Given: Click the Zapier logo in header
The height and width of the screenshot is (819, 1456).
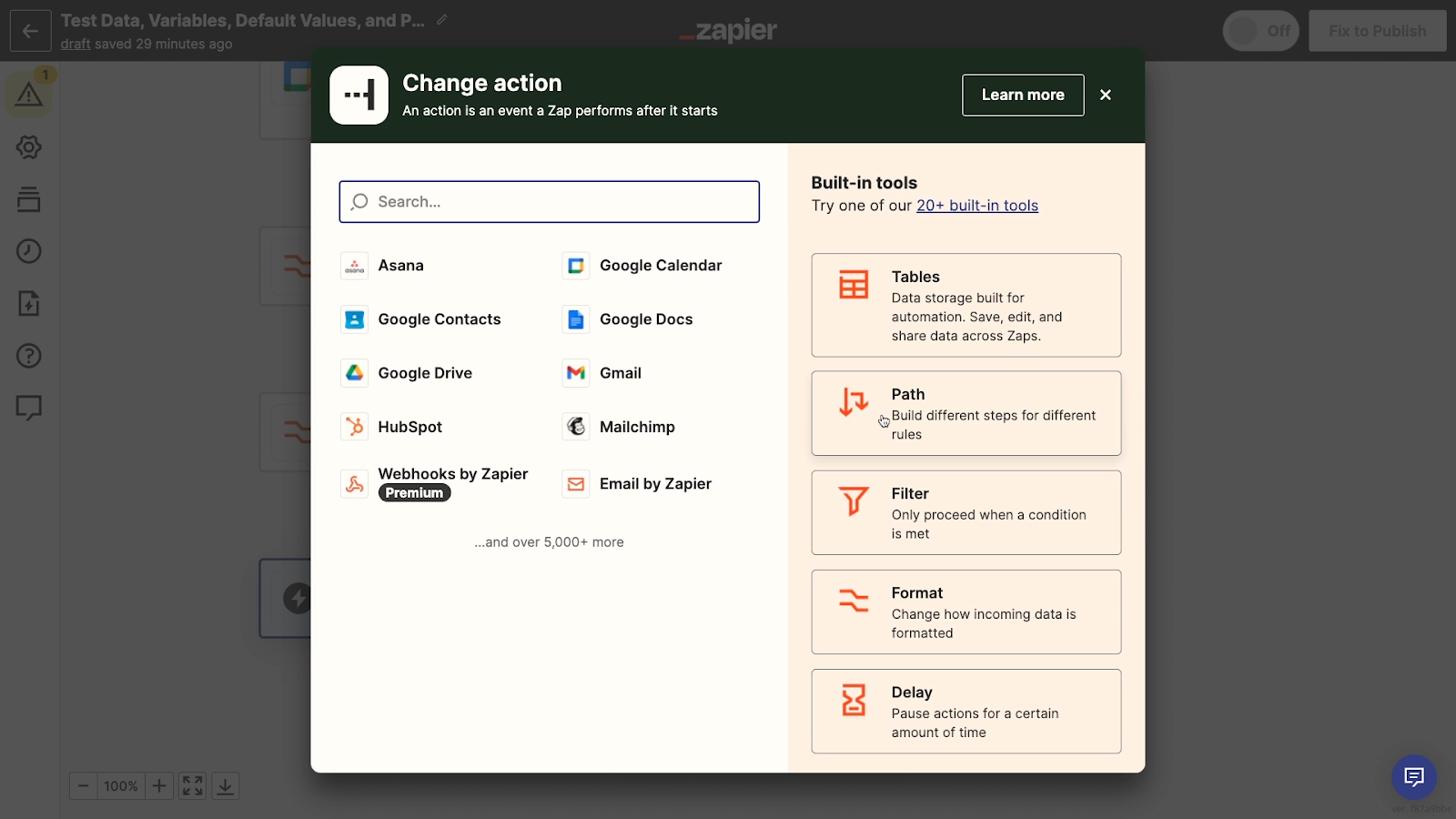Looking at the screenshot, I should click(728, 31).
